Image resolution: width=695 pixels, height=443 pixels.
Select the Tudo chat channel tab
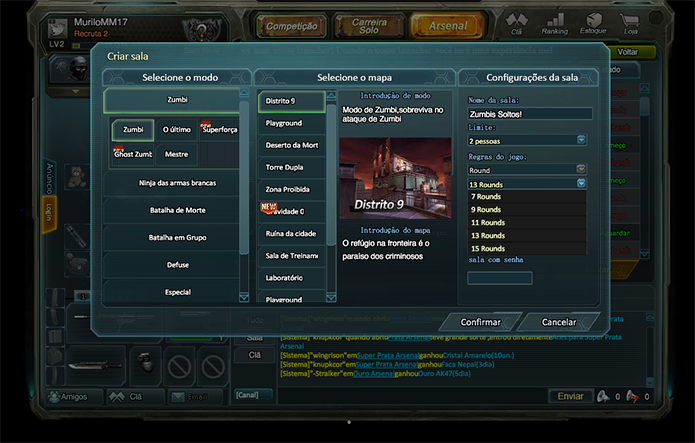(254, 320)
